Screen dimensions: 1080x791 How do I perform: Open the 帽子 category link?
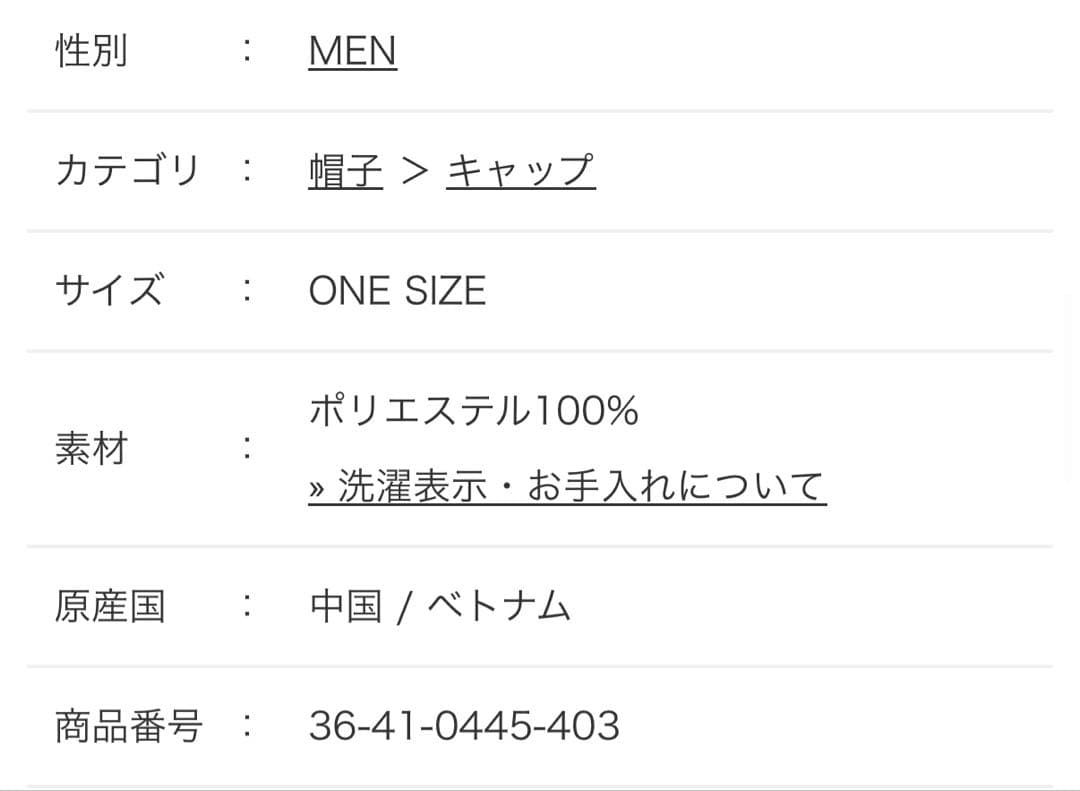[345, 171]
